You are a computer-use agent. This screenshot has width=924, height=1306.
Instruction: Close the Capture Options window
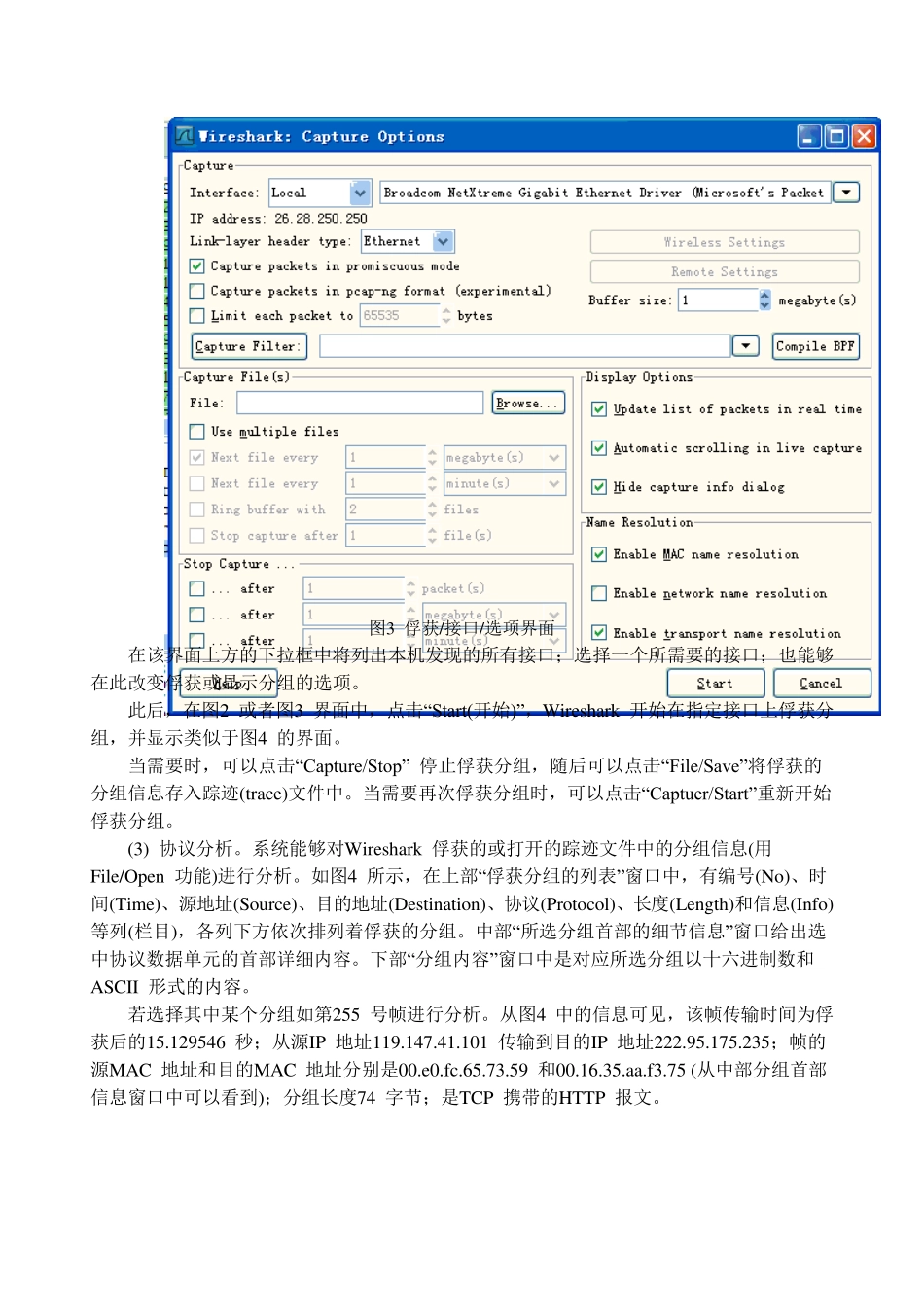(x=863, y=136)
